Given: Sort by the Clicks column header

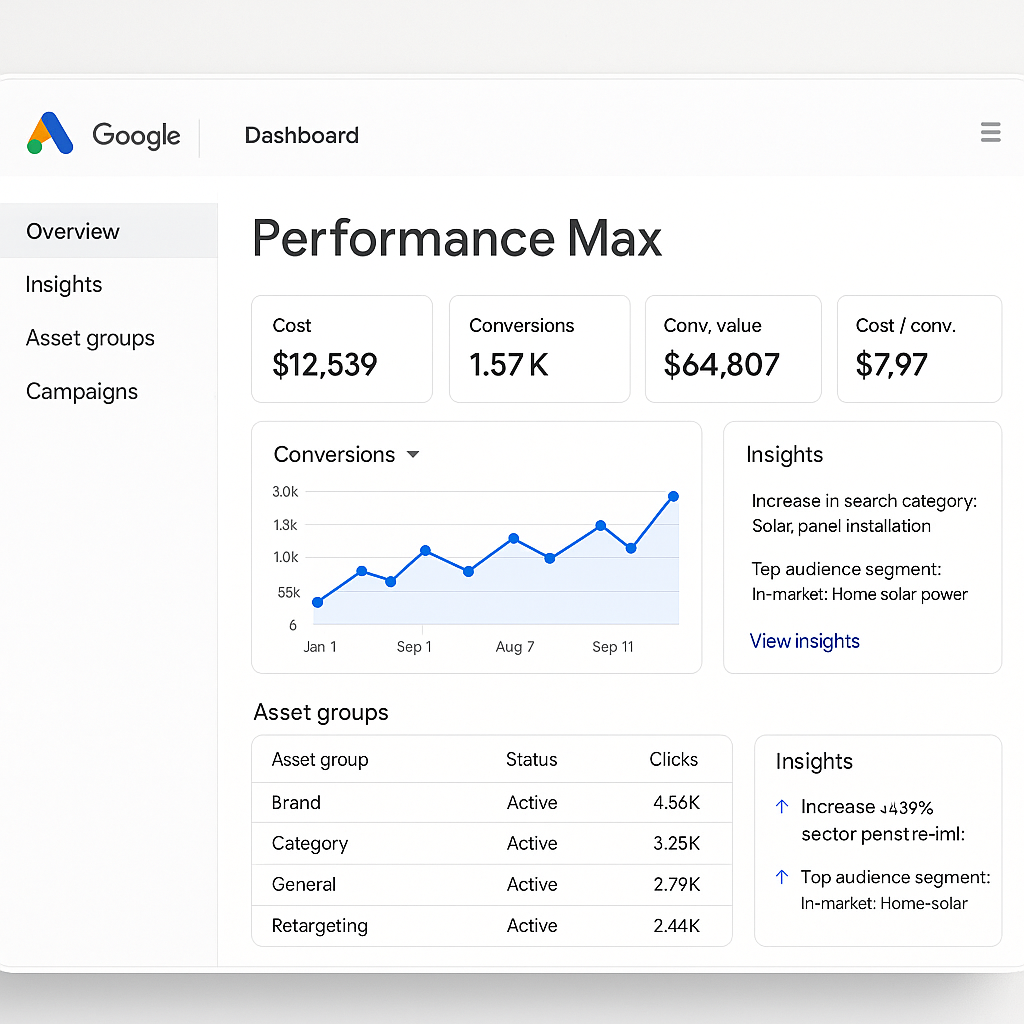Looking at the screenshot, I should coord(673,760).
